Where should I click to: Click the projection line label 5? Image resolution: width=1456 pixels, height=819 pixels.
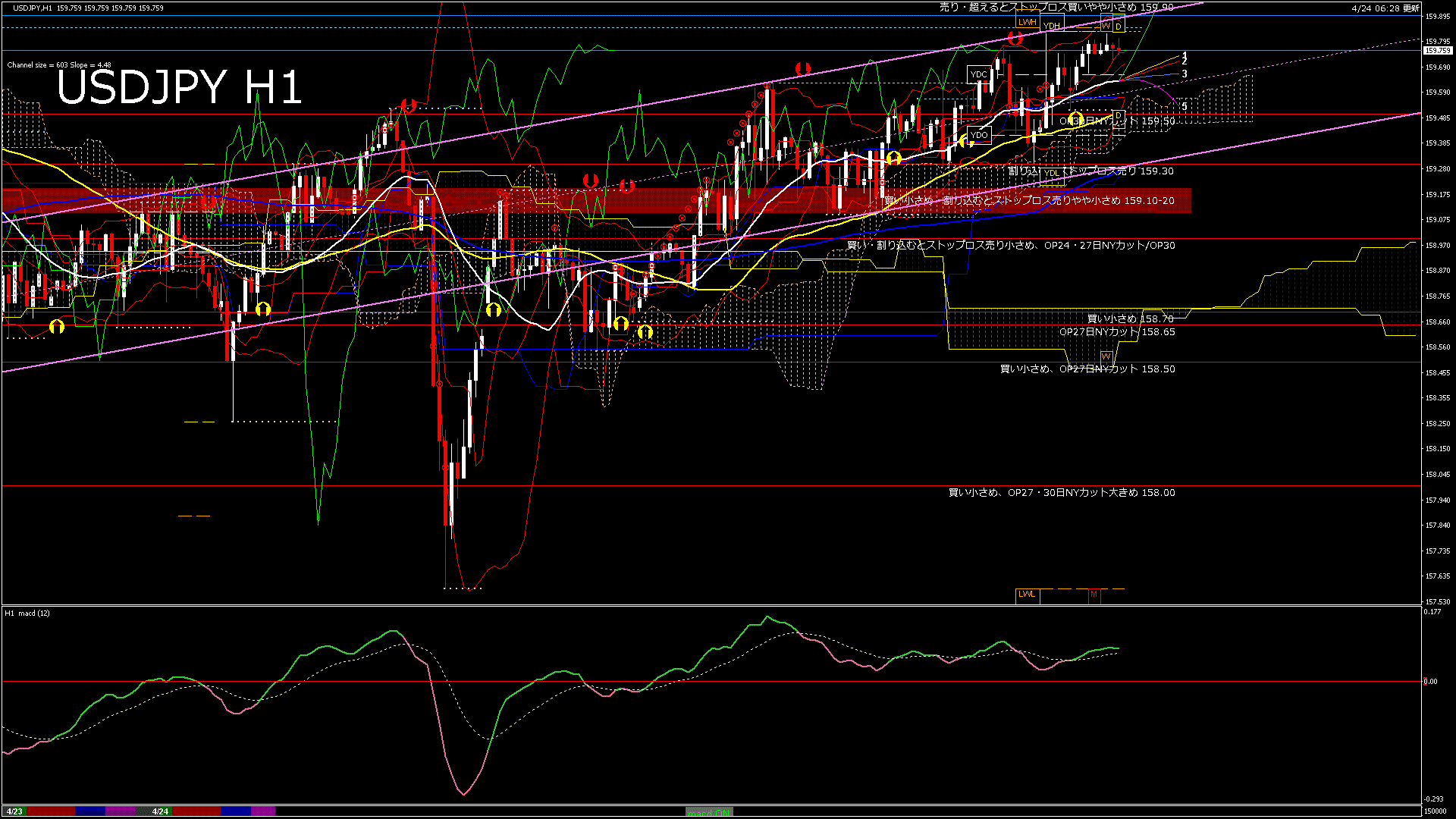1185,107
